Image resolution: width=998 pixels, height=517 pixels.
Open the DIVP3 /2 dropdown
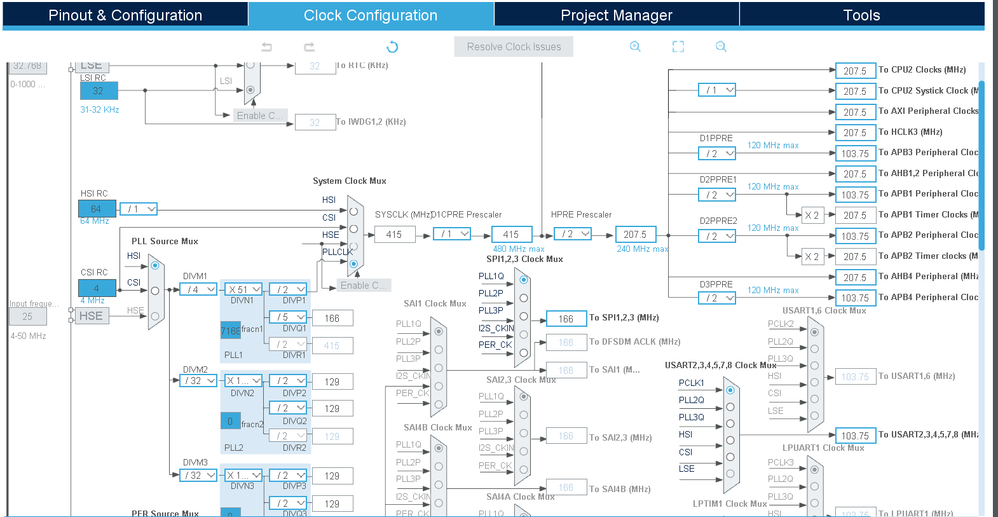288,475
